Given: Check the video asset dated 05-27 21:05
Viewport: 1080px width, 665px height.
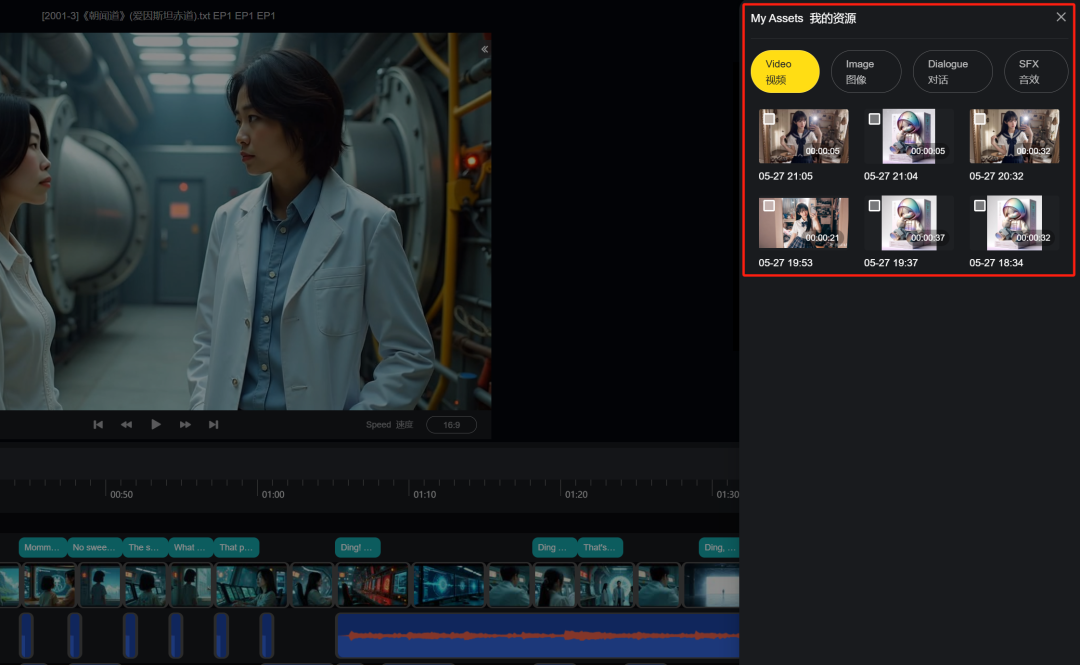Looking at the screenshot, I should coord(769,119).
